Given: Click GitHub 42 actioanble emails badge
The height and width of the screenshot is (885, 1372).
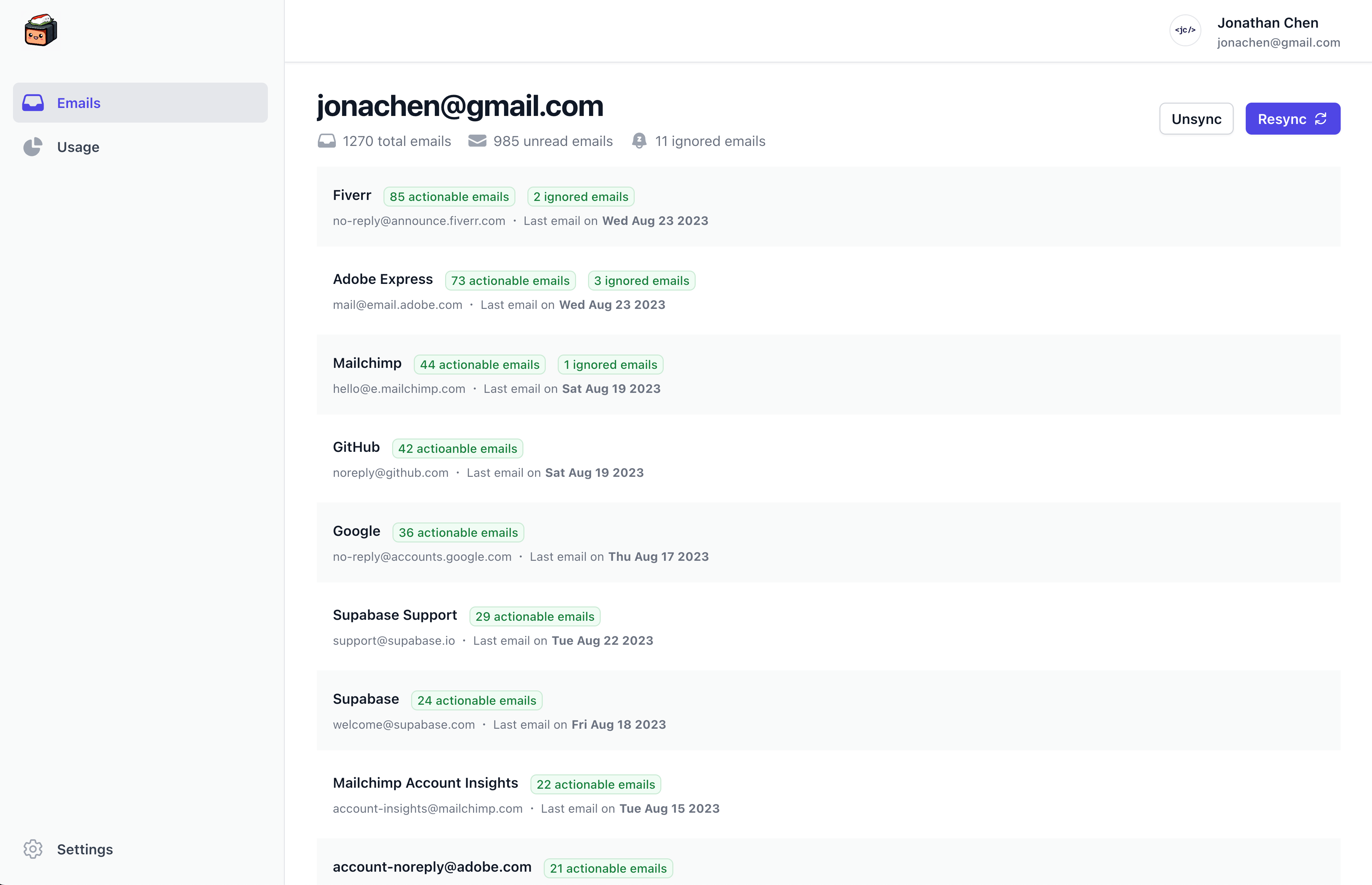Looking at the screenshot, I should click(458, 448).
